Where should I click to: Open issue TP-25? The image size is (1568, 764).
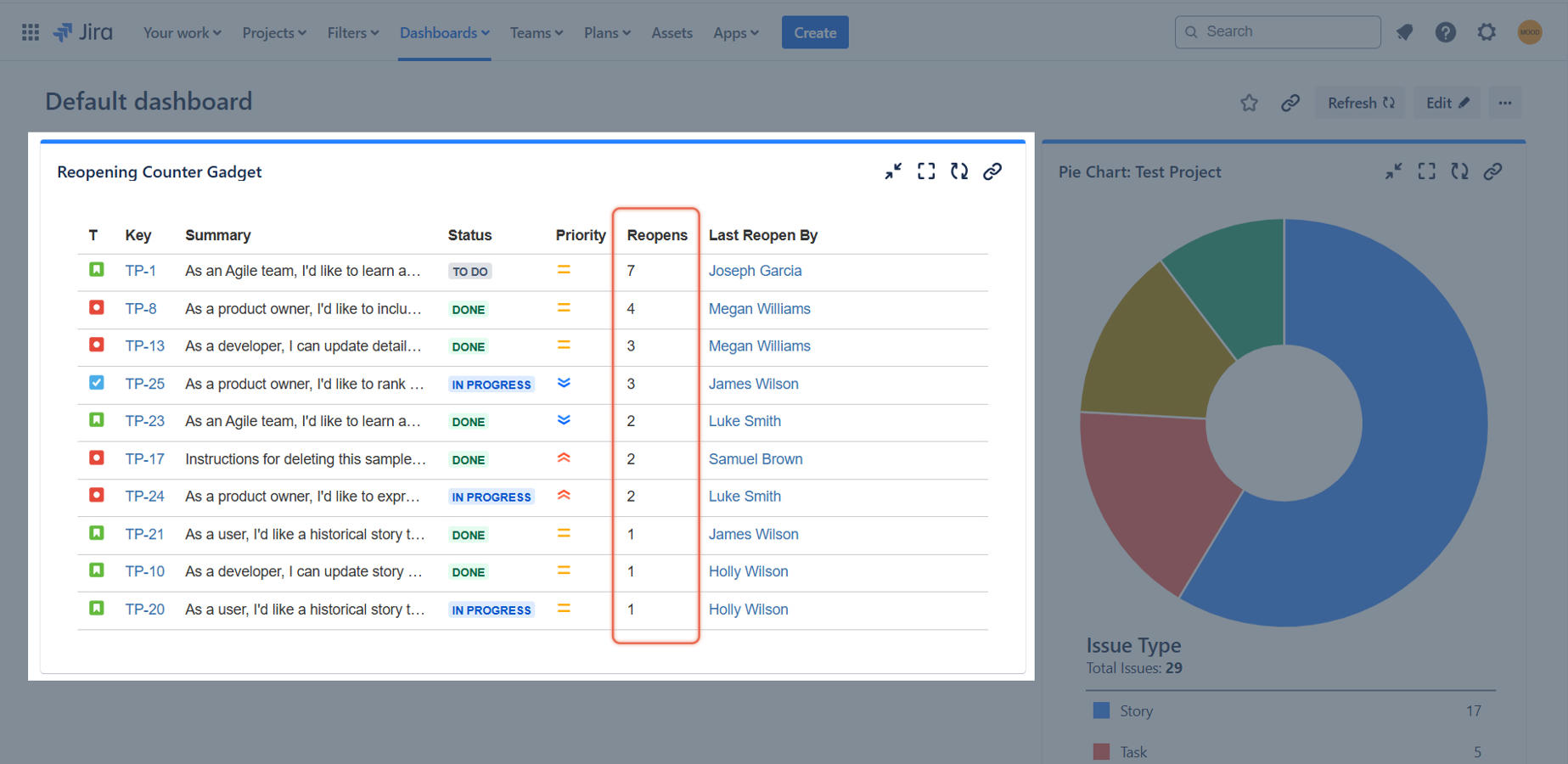pos(145,384)
